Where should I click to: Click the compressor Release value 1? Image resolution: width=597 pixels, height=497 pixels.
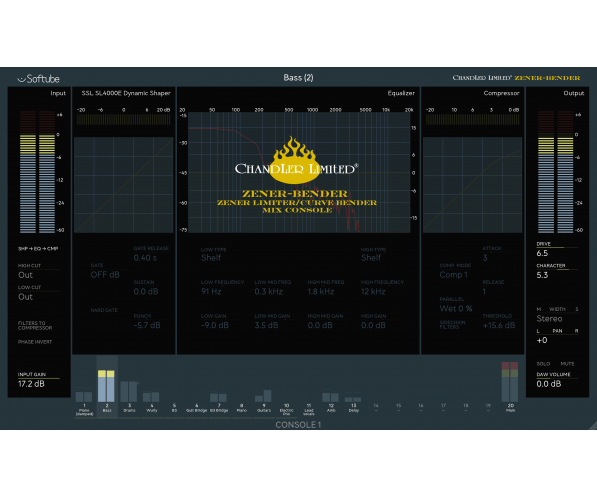pyautogui.click(x=484, y=292)
